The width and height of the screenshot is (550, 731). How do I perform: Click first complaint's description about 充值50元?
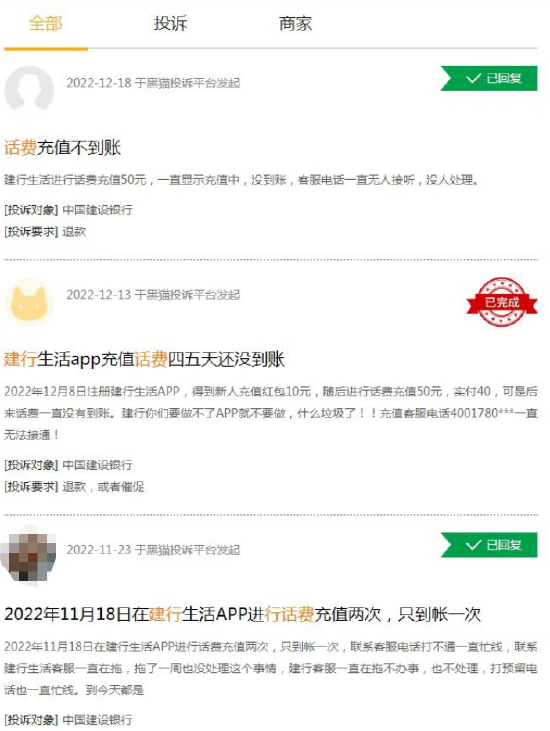[241, 179]
